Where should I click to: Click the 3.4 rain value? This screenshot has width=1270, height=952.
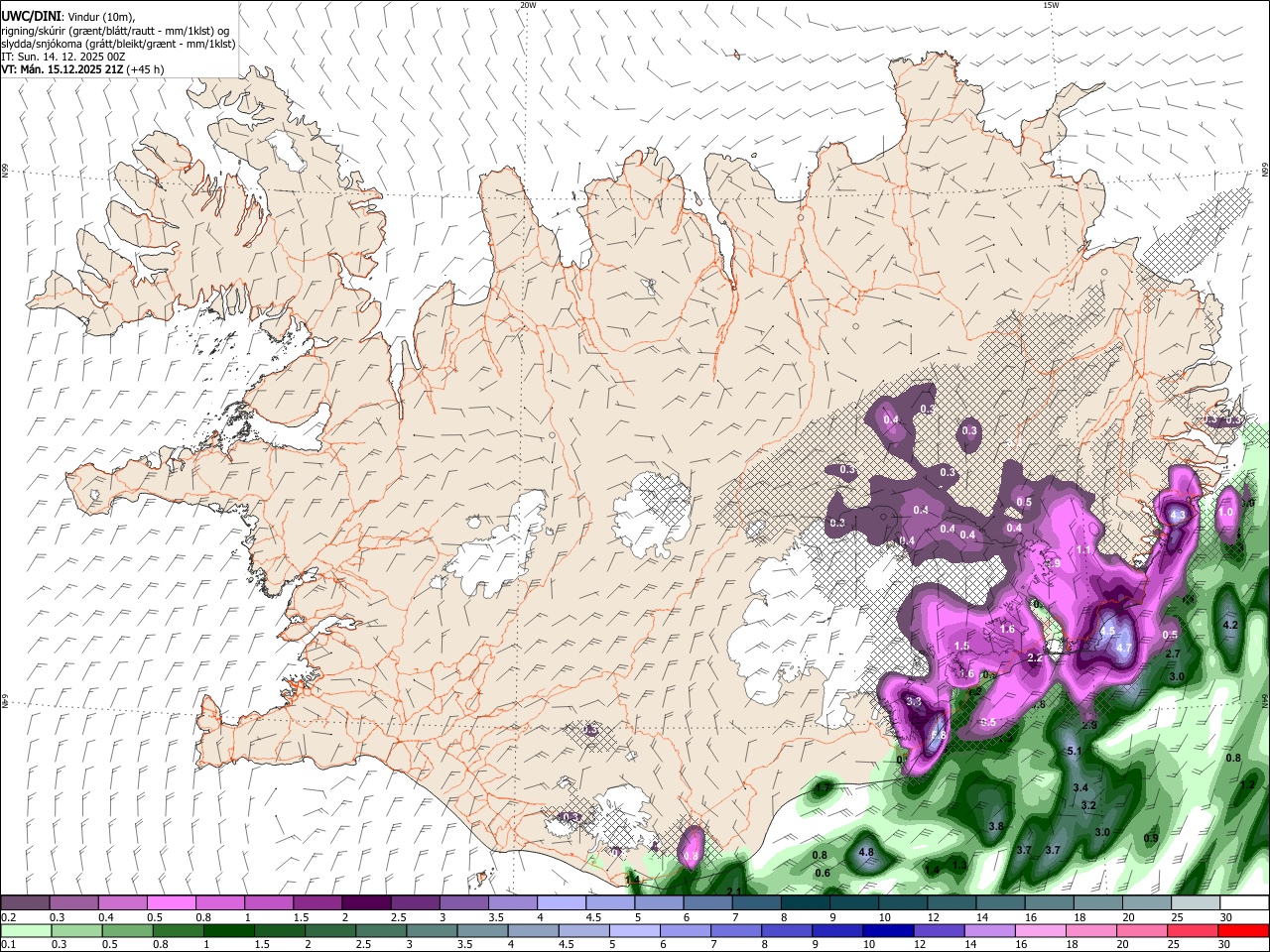click(x=1081, y=788)
